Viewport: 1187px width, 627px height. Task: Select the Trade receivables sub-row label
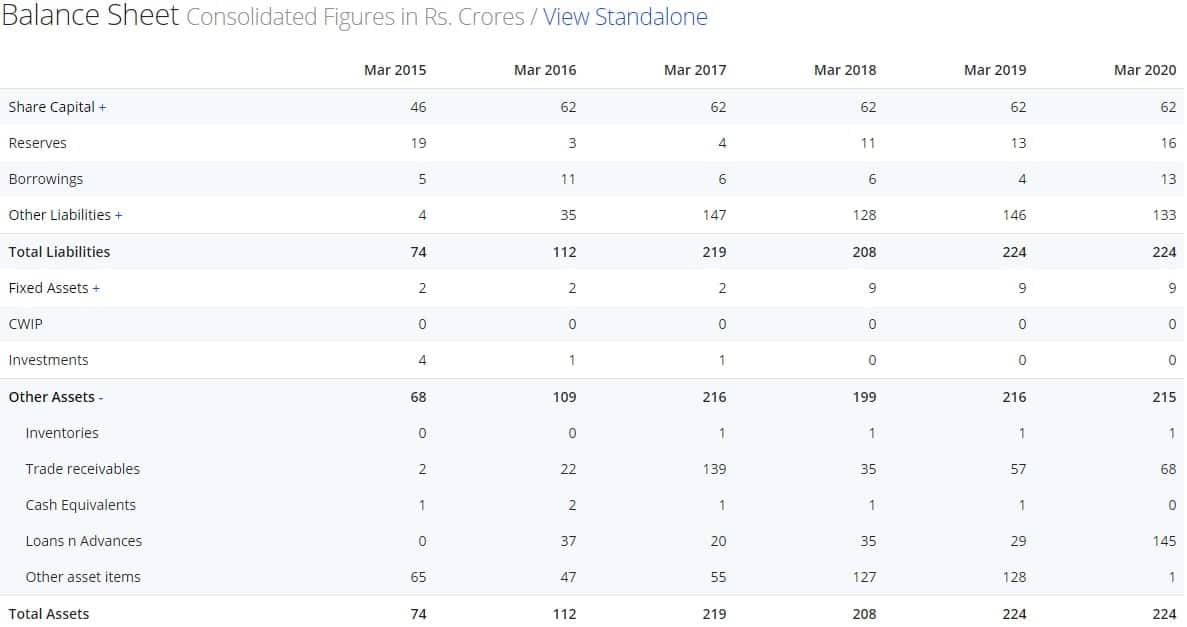pos(82,469)
